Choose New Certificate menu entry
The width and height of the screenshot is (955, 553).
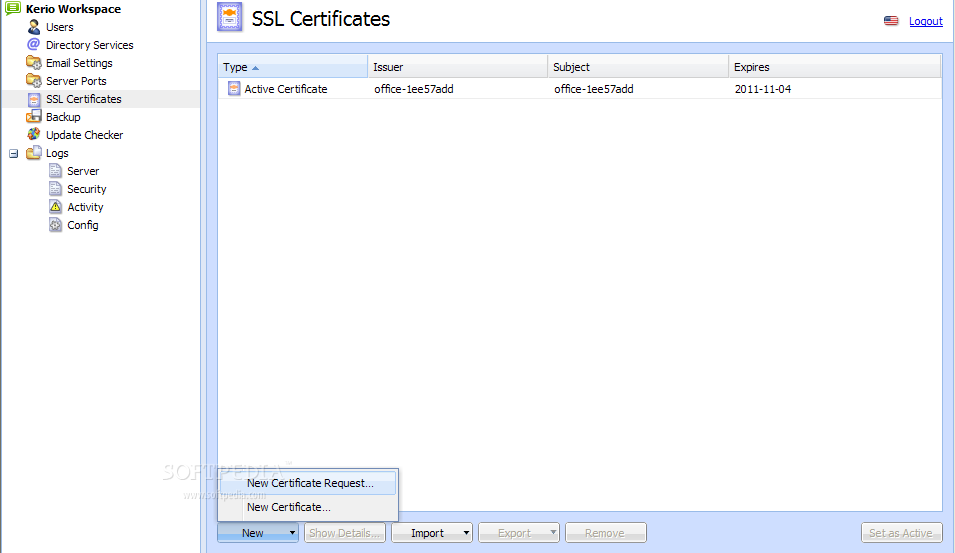(x=308, y=507)
